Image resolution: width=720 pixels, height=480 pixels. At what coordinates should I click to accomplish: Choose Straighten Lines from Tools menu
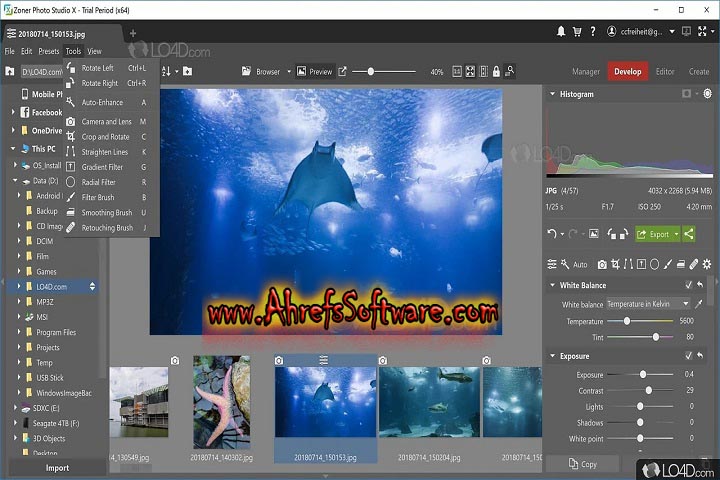click(105, 152)
